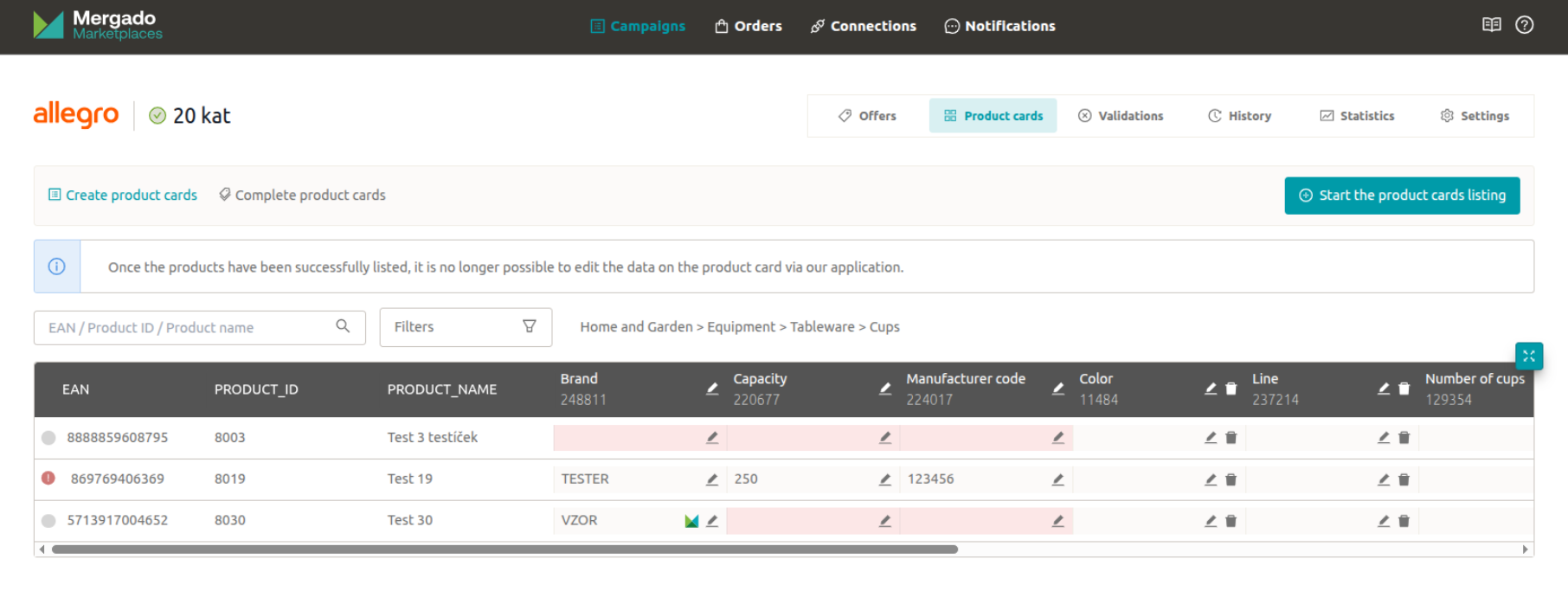Select the grey status circle for Test 30
The height and width of the screenshot is (604, 1568).
click(48, 521)
